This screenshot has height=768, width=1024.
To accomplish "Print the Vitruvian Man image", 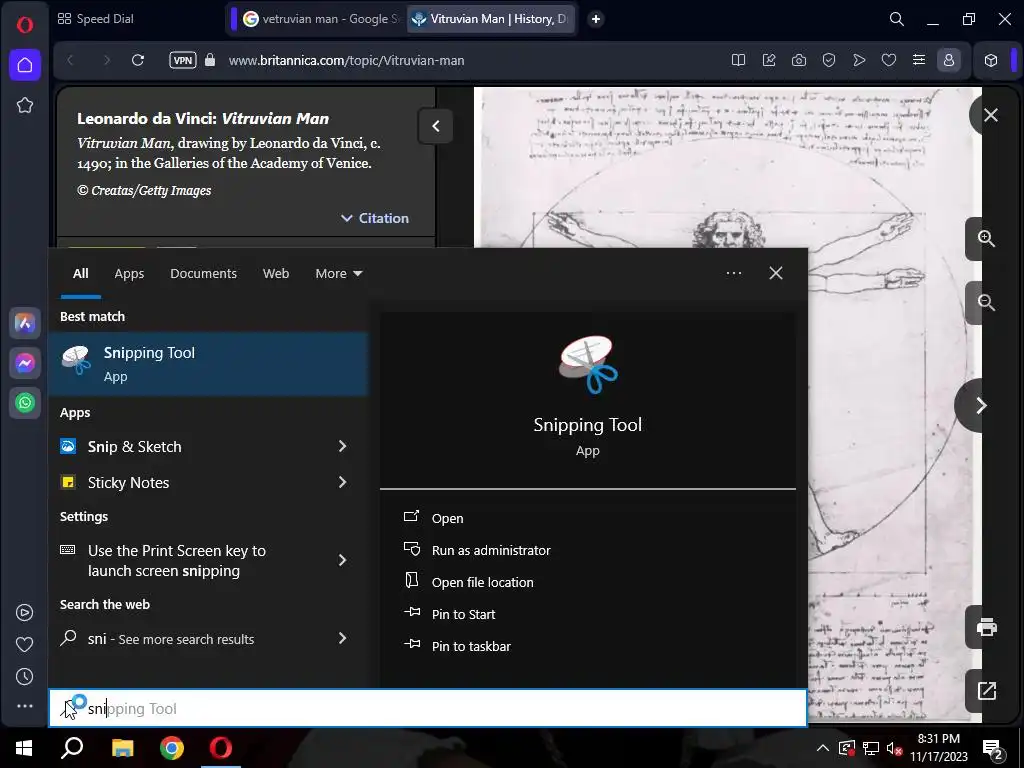I will 986,627.
